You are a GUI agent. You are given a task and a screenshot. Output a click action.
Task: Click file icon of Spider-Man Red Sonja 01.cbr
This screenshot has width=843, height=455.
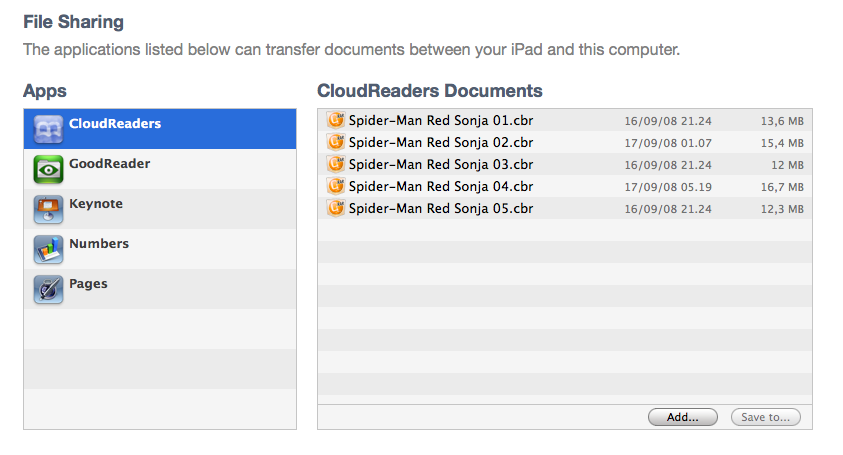coord(335,120)
